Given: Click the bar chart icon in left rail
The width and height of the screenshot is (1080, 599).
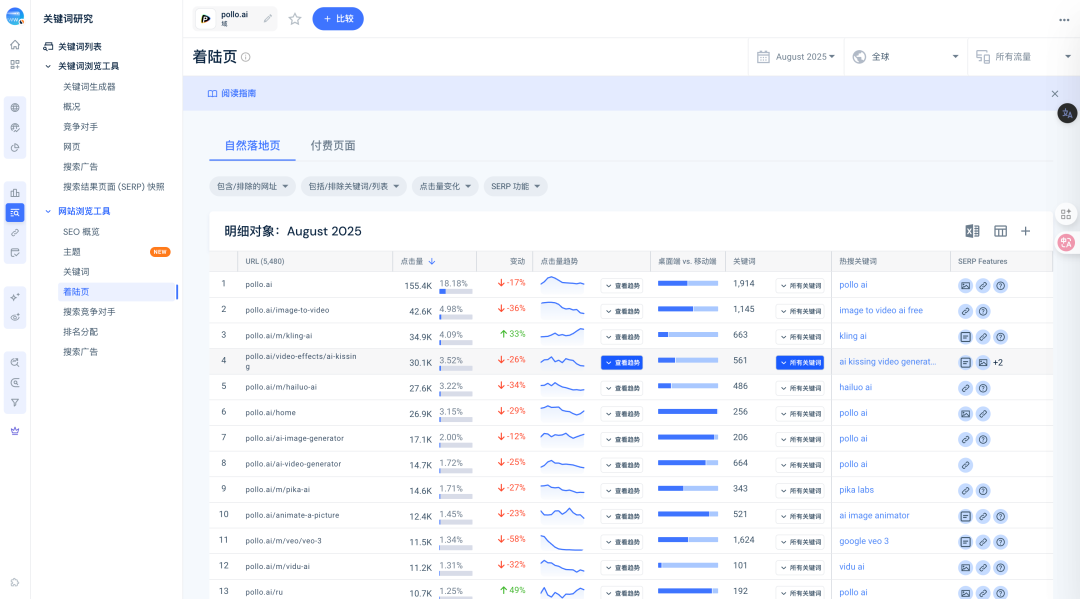Looking at the screenshot, I should click(14, 193).
